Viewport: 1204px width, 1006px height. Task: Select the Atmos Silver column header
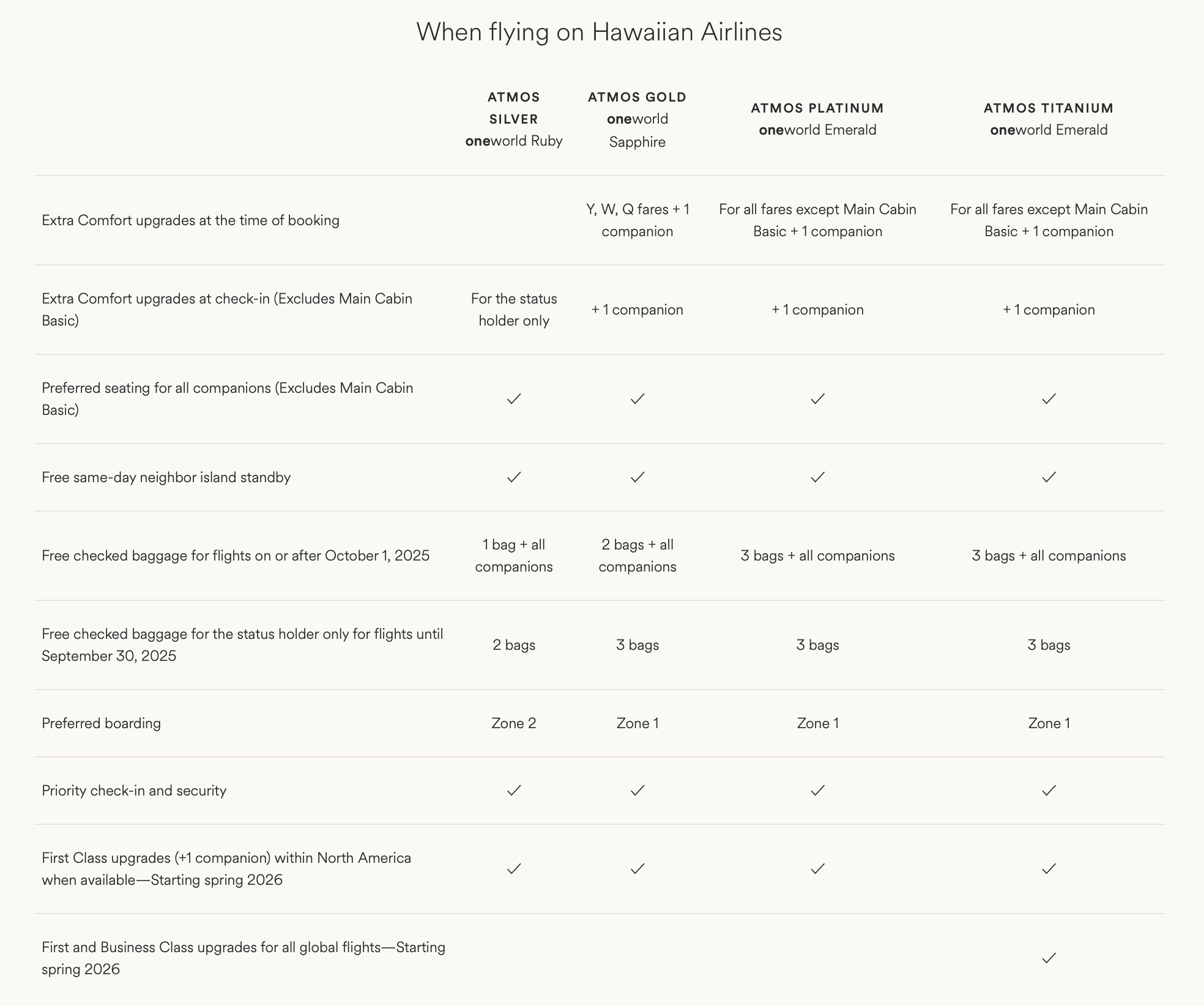pyautogui.click(x=514, y=119)
